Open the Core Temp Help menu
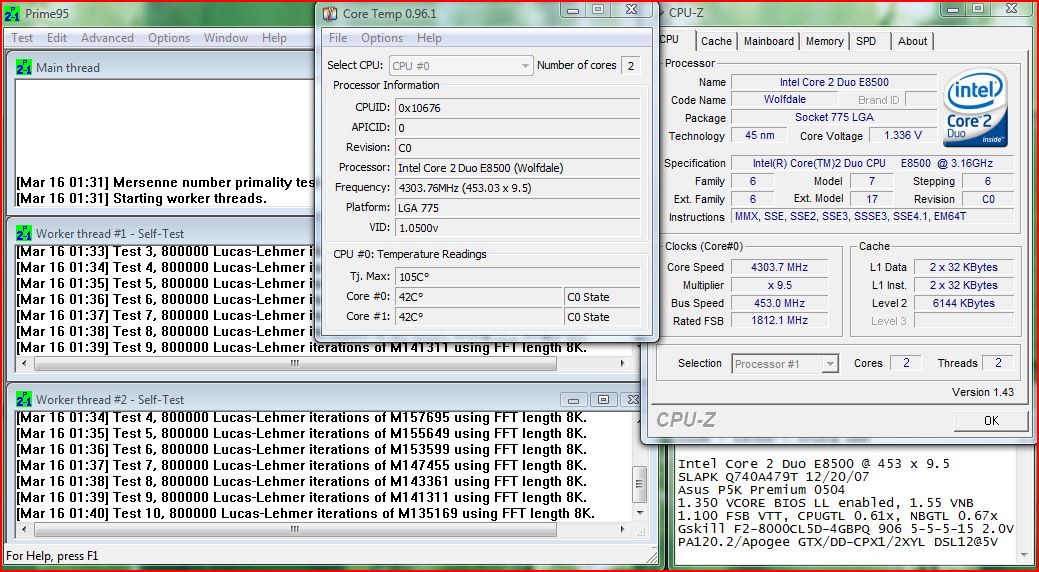This screenshot has width=1039, height=572. pyautogui.click(x=429, y=38)
